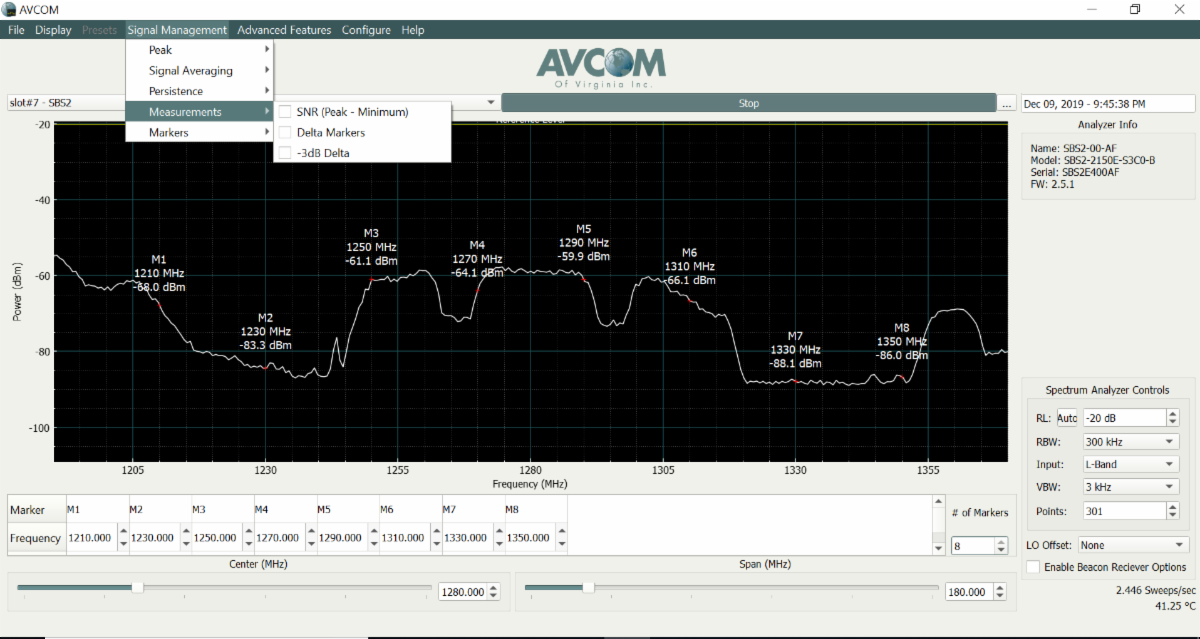
Task: Open the Advanced Features menu
Action: 284,30
